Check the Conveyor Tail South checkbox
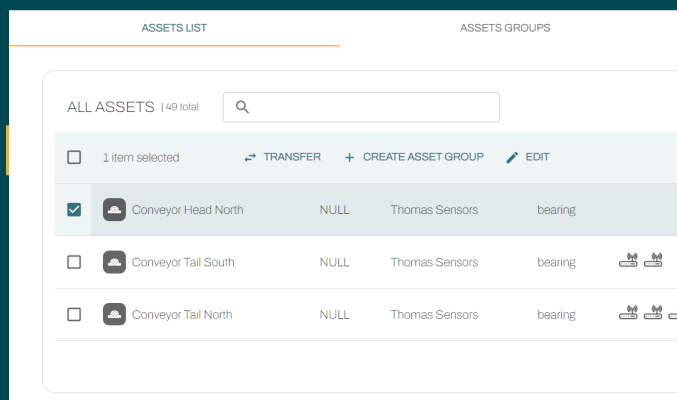 pyautogui.click(x=74, y=262)
